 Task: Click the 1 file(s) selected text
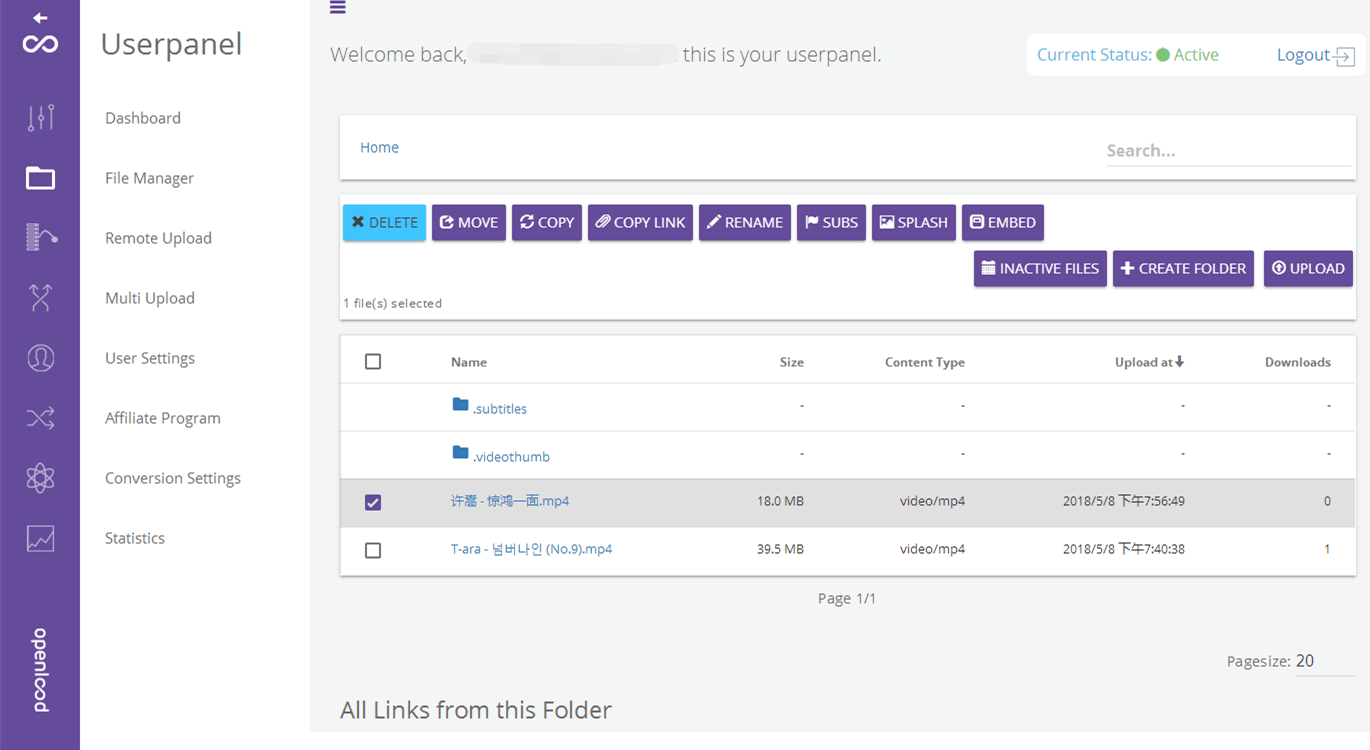(392, 303)
